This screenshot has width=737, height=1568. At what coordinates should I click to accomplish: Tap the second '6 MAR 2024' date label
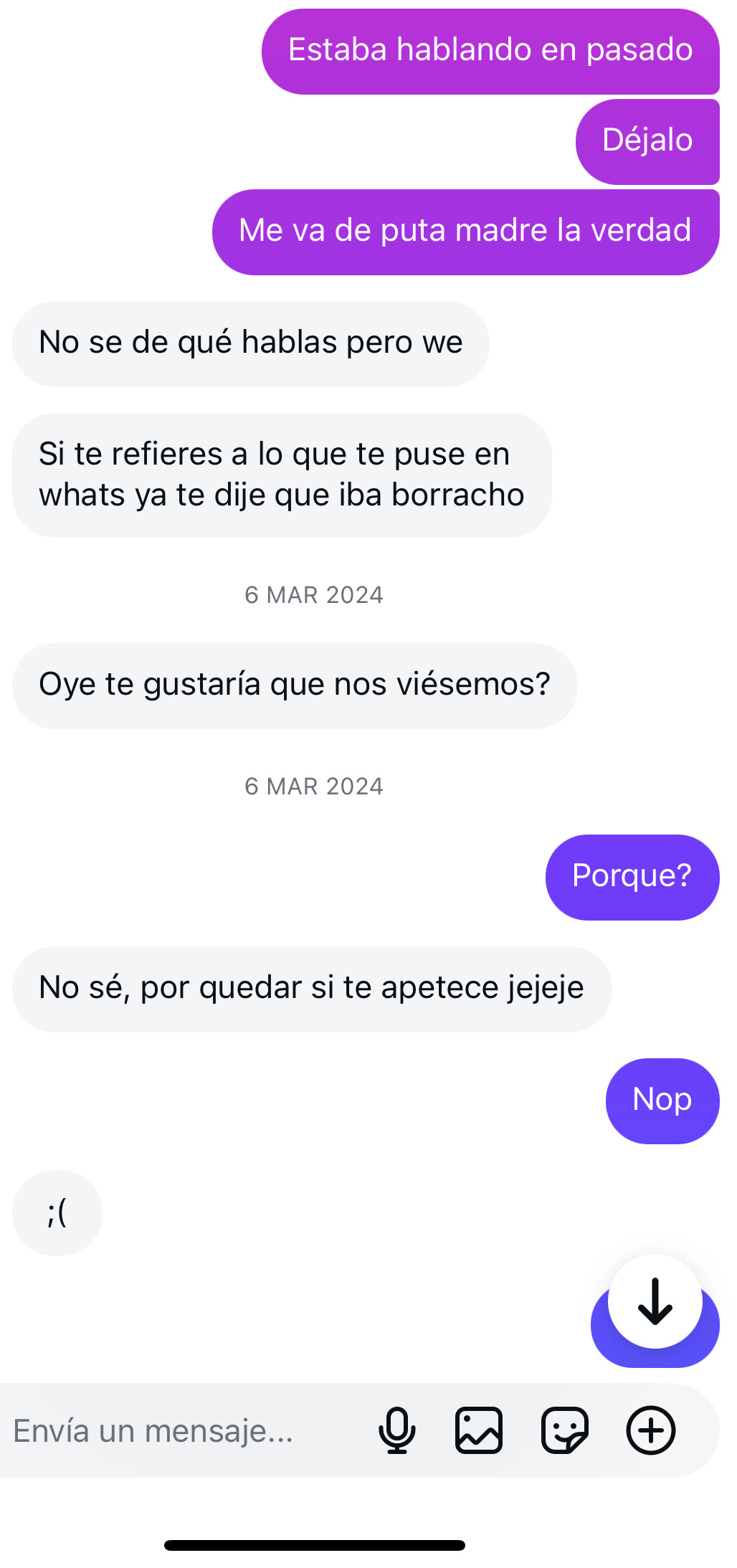tap(314, 787)
